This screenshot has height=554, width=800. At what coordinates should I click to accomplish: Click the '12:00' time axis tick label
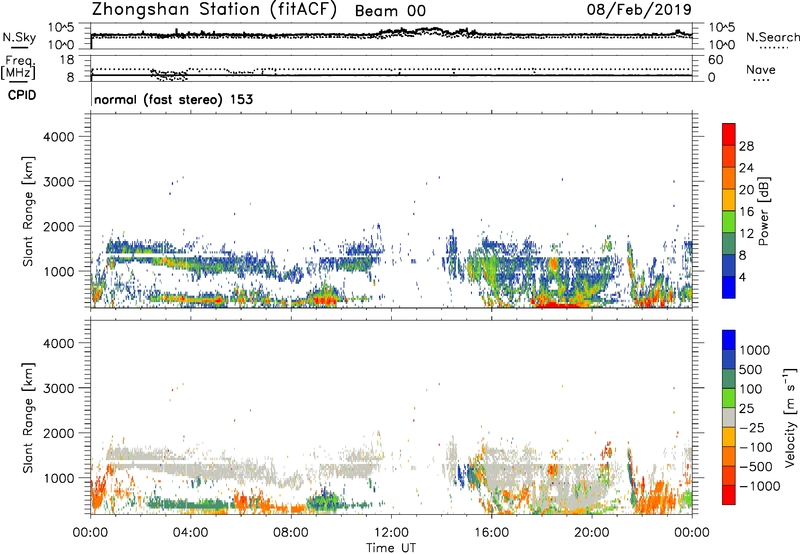(391, 533)
